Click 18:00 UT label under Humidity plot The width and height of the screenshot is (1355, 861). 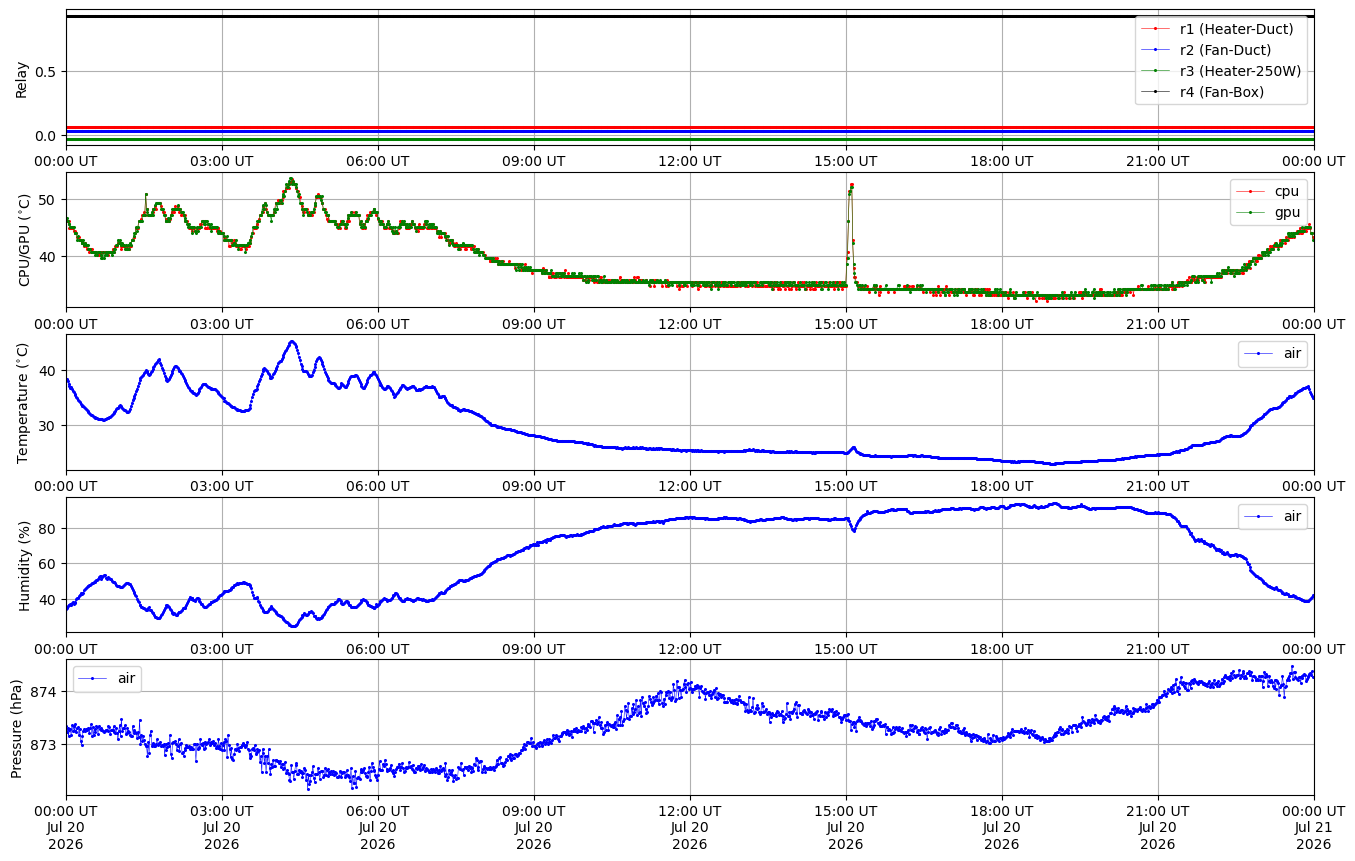pyautogui.click(x=1002, y=649)
